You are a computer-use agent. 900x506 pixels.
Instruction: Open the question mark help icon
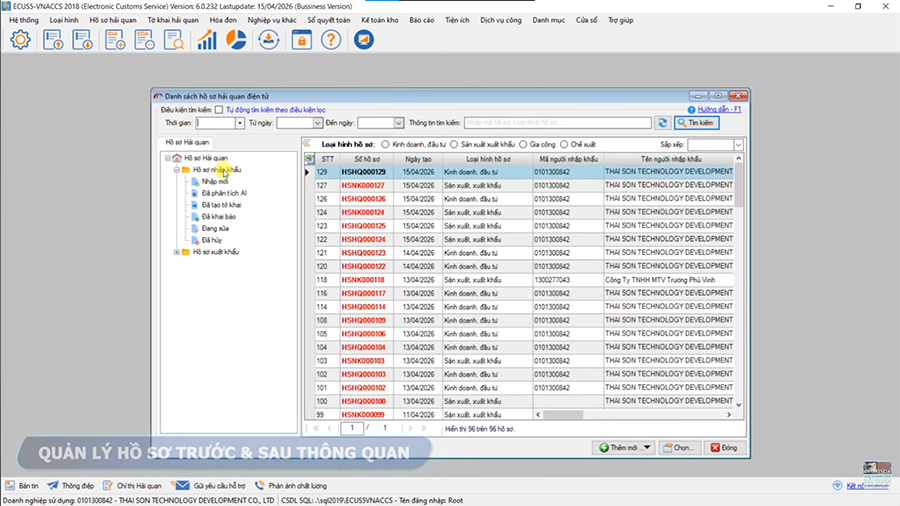coord(331,40)
